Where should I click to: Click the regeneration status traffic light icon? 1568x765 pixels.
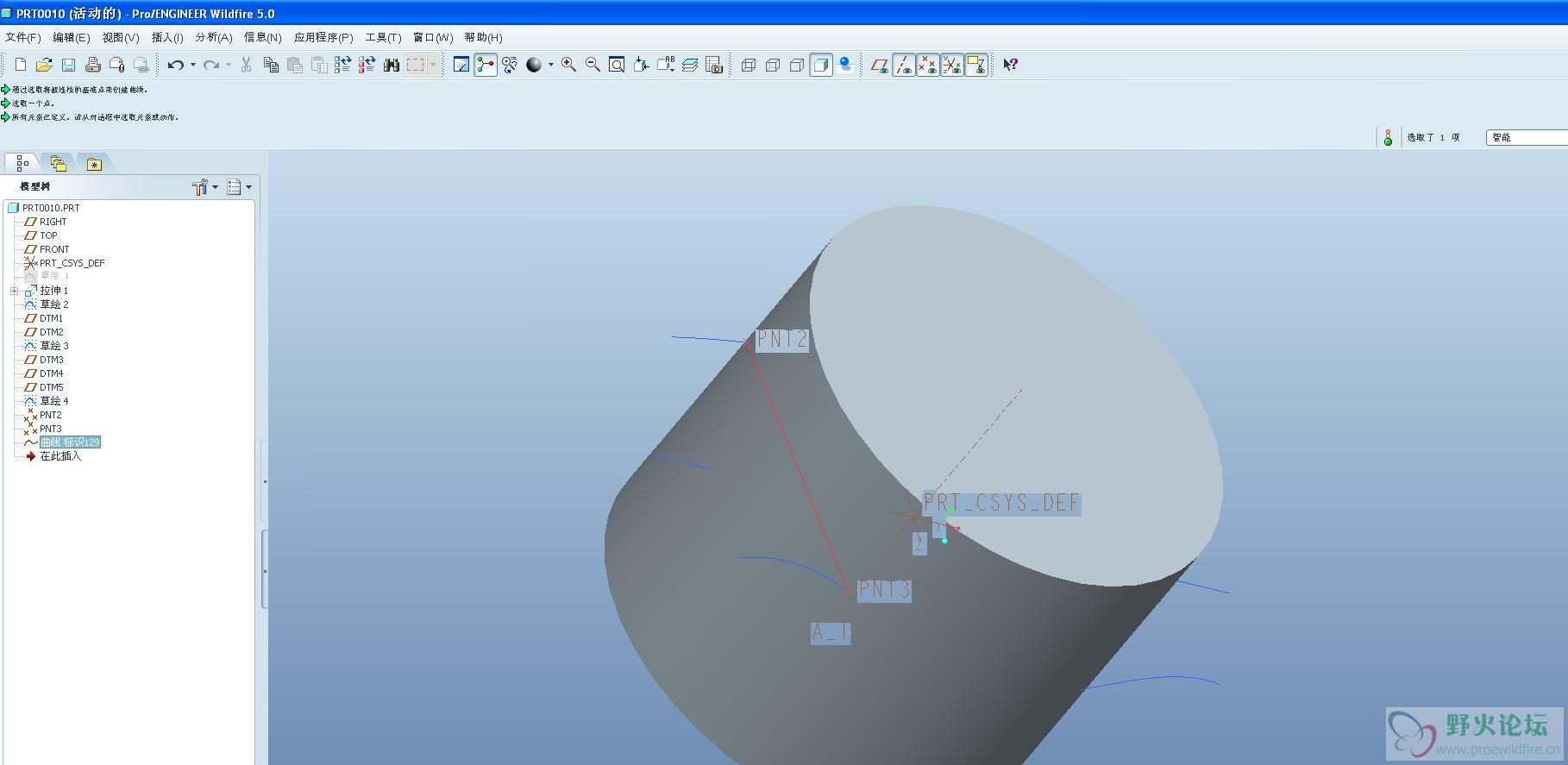[1388, 137]
